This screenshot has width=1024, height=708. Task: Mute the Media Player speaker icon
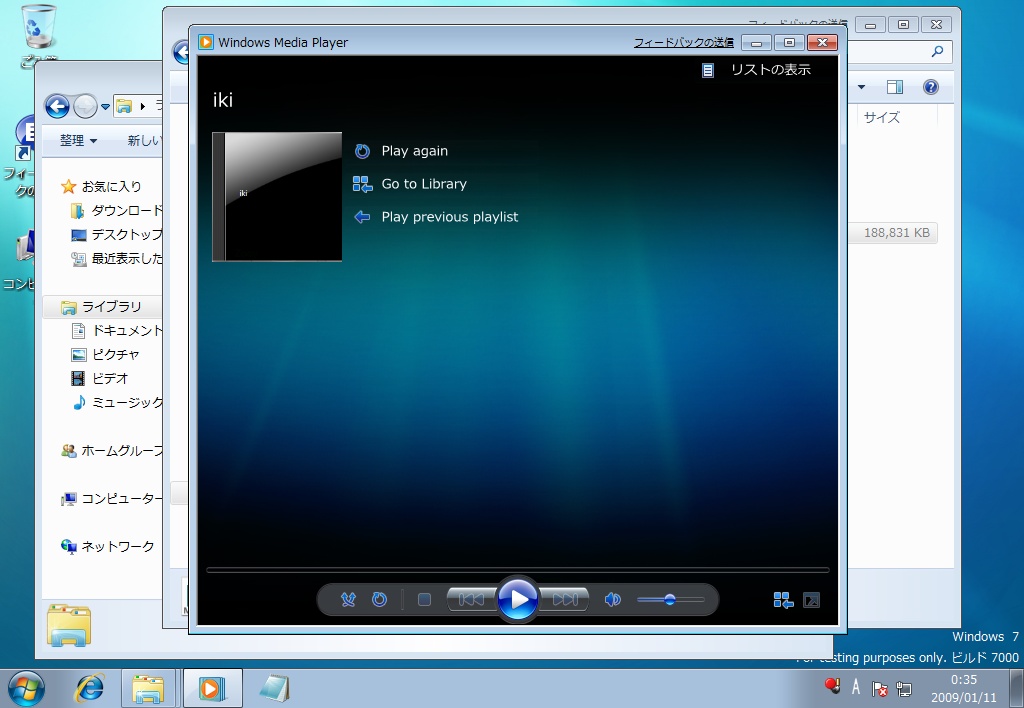coord(613,600)
